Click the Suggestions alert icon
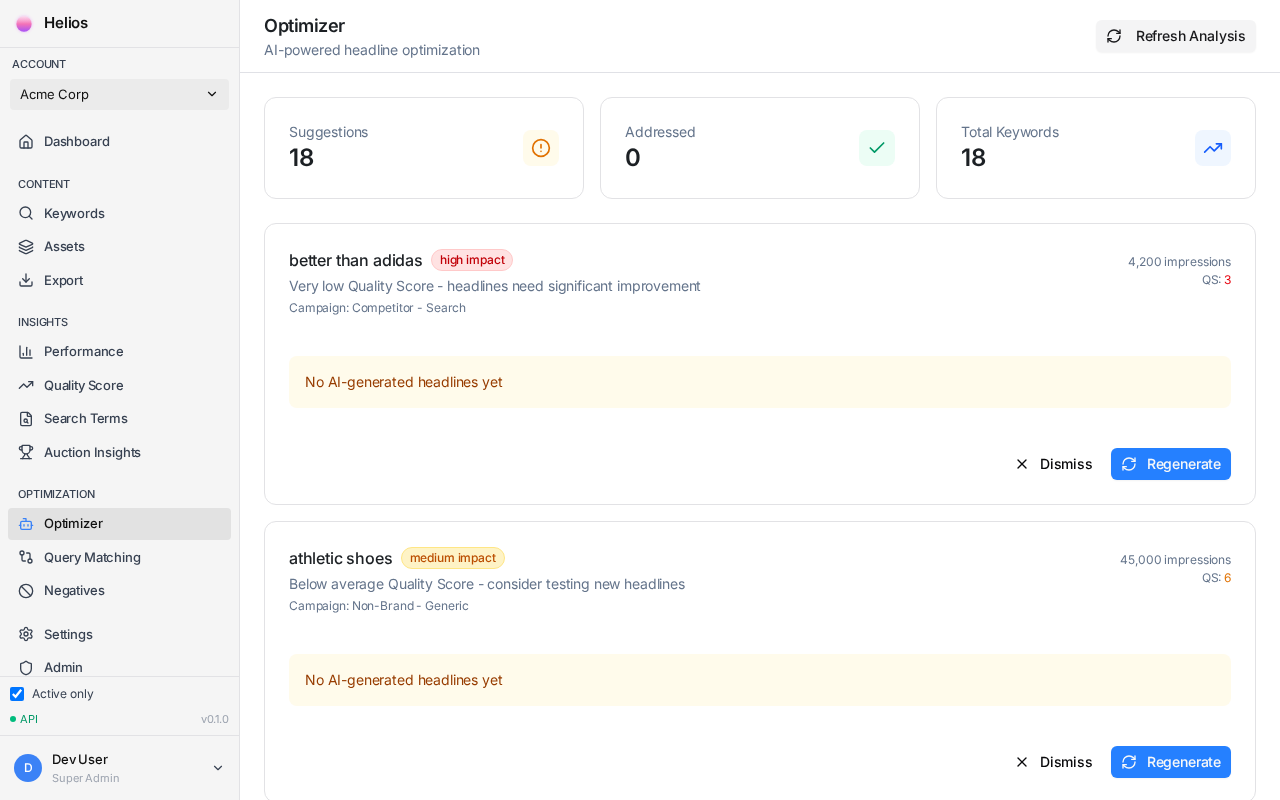The image size is (1280, 800). (x=541, y=148)
